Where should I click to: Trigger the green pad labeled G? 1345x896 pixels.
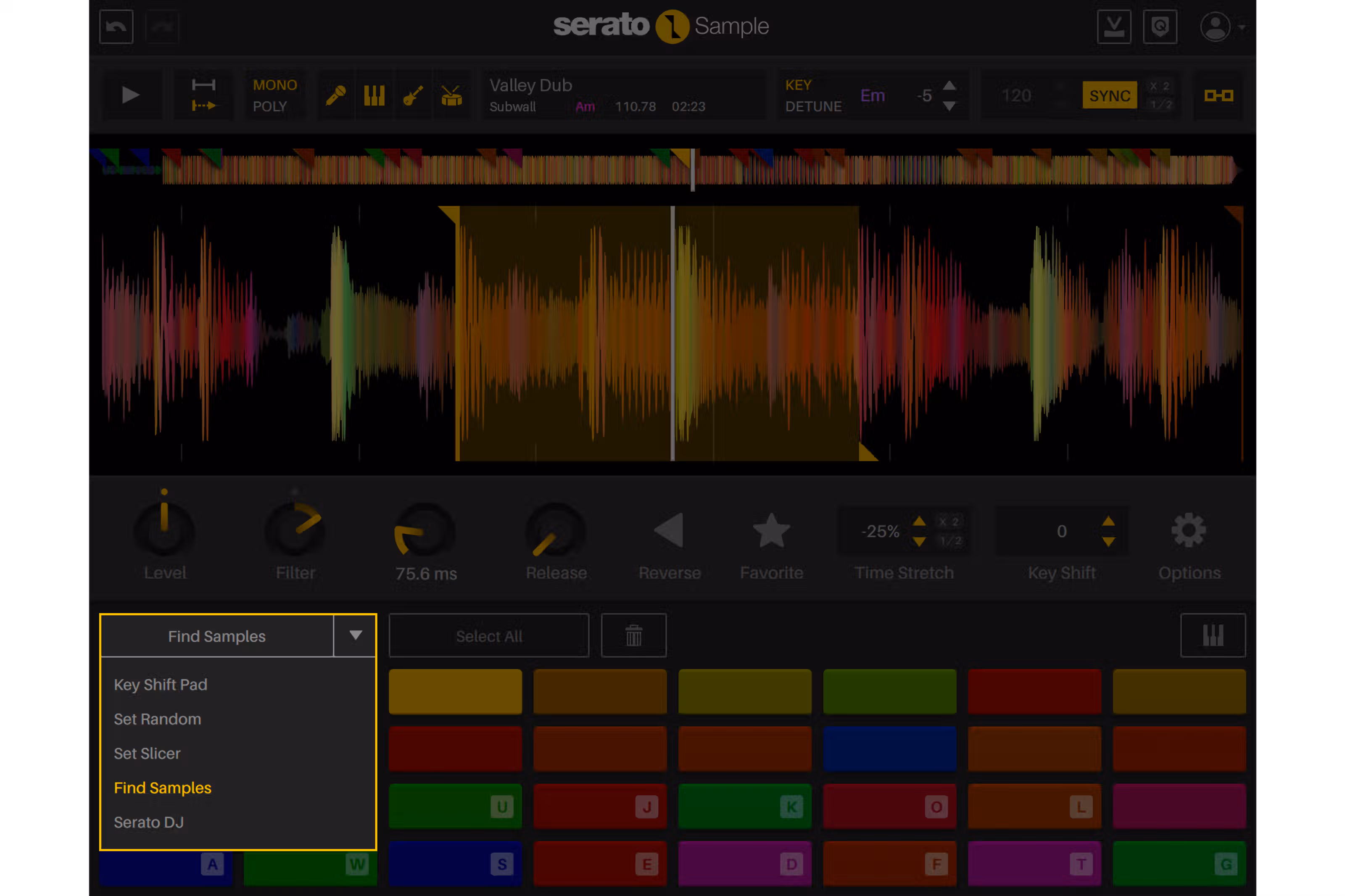(1179, 863)
